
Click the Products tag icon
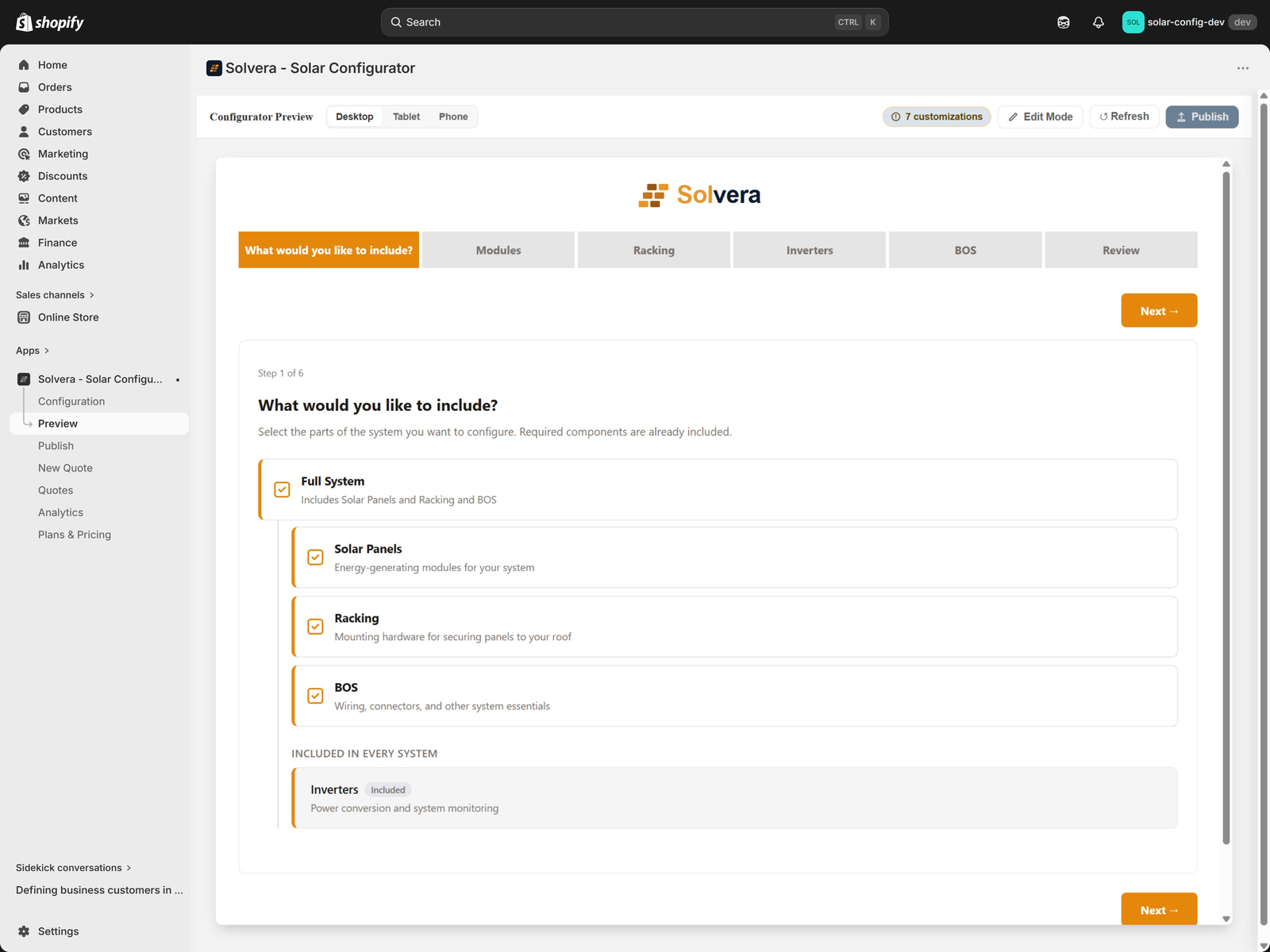(x=24, y=109)
